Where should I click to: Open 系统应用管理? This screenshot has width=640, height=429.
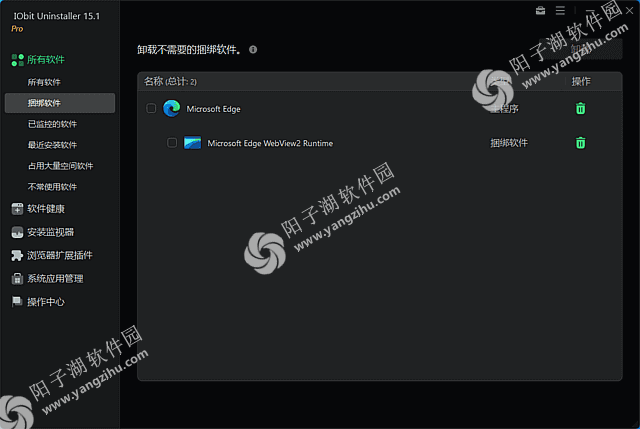tap(55, 279)
